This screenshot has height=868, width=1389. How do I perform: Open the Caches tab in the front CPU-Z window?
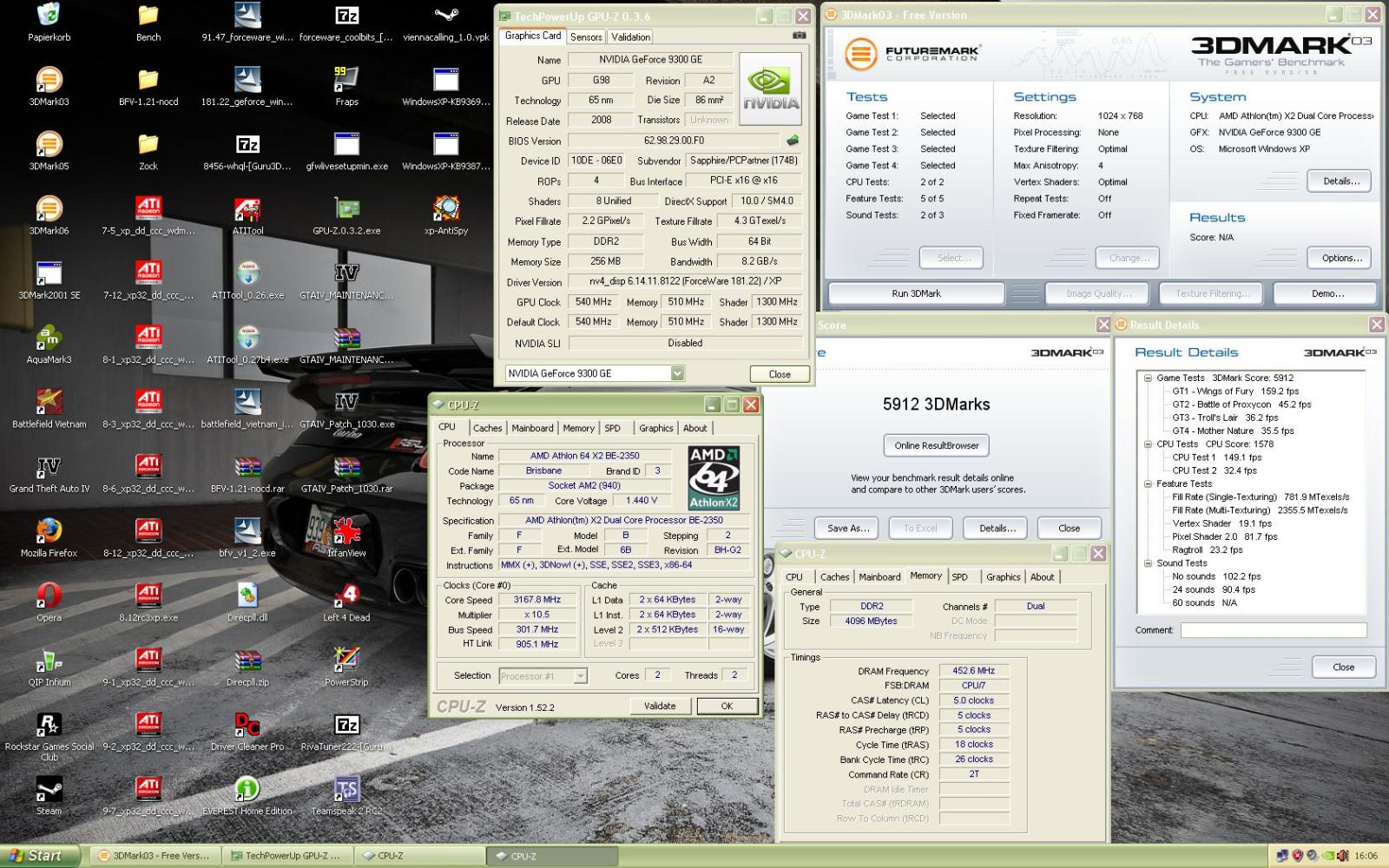click(x=487, y=429)
